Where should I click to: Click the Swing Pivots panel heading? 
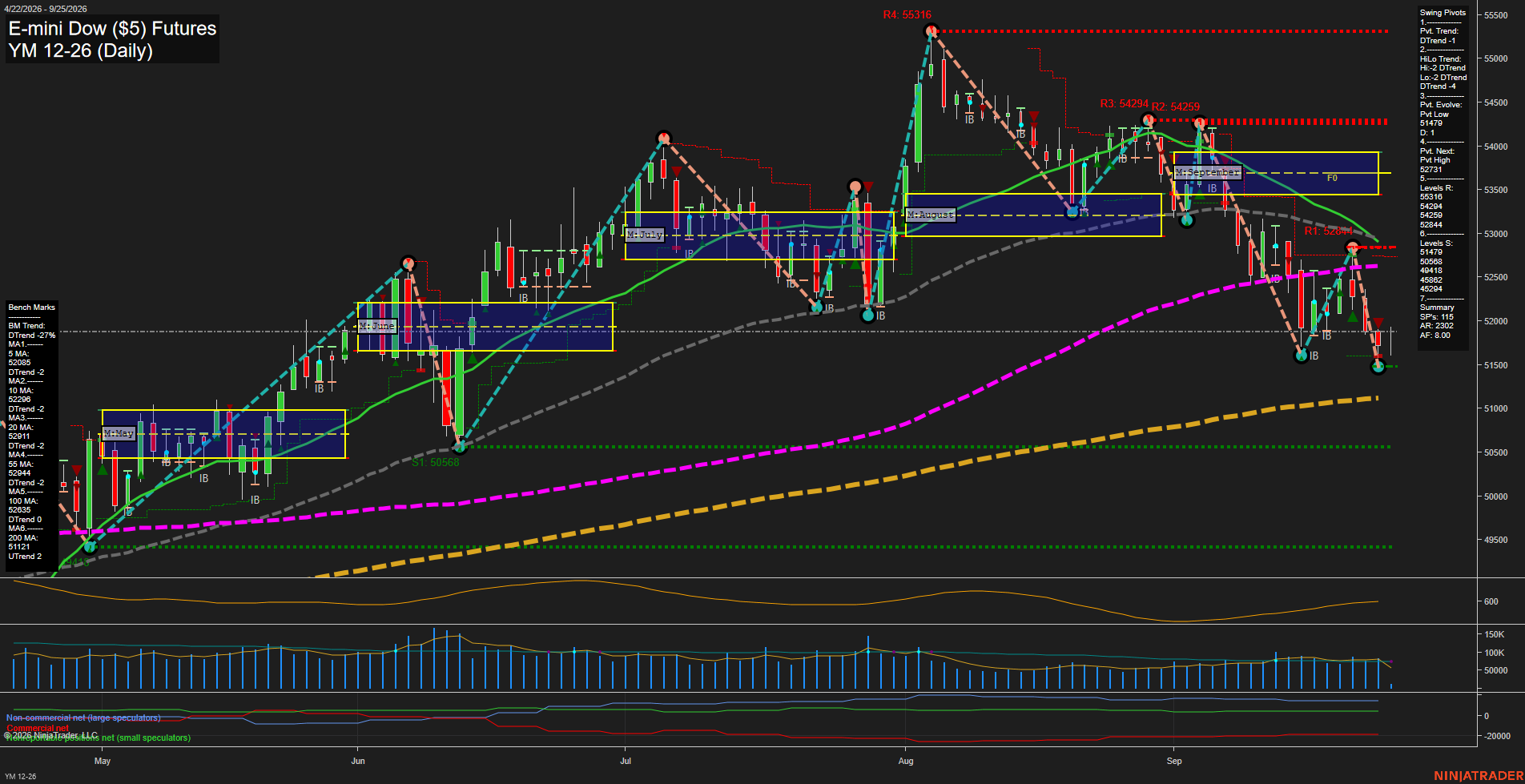coord(1443,13)
